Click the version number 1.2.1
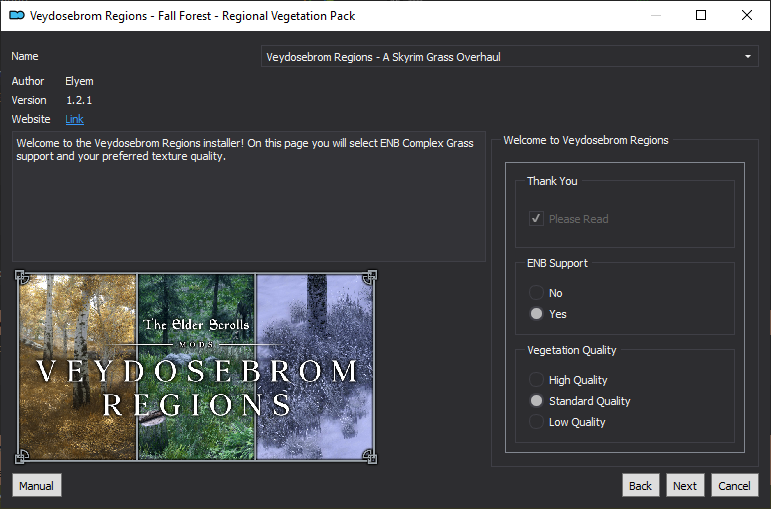 [x=79, y=100]
